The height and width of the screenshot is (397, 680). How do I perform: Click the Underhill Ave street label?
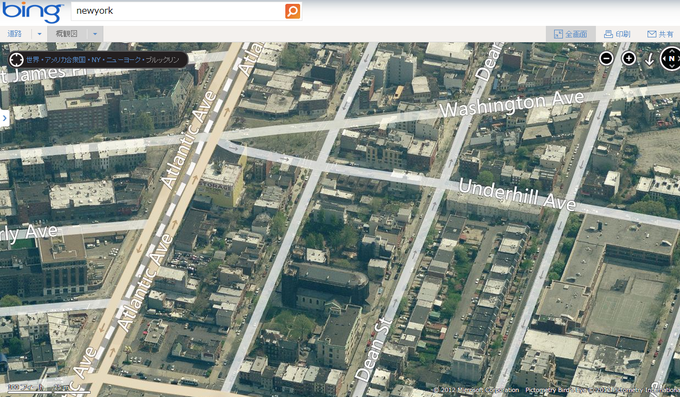click(x=517, y=194)
